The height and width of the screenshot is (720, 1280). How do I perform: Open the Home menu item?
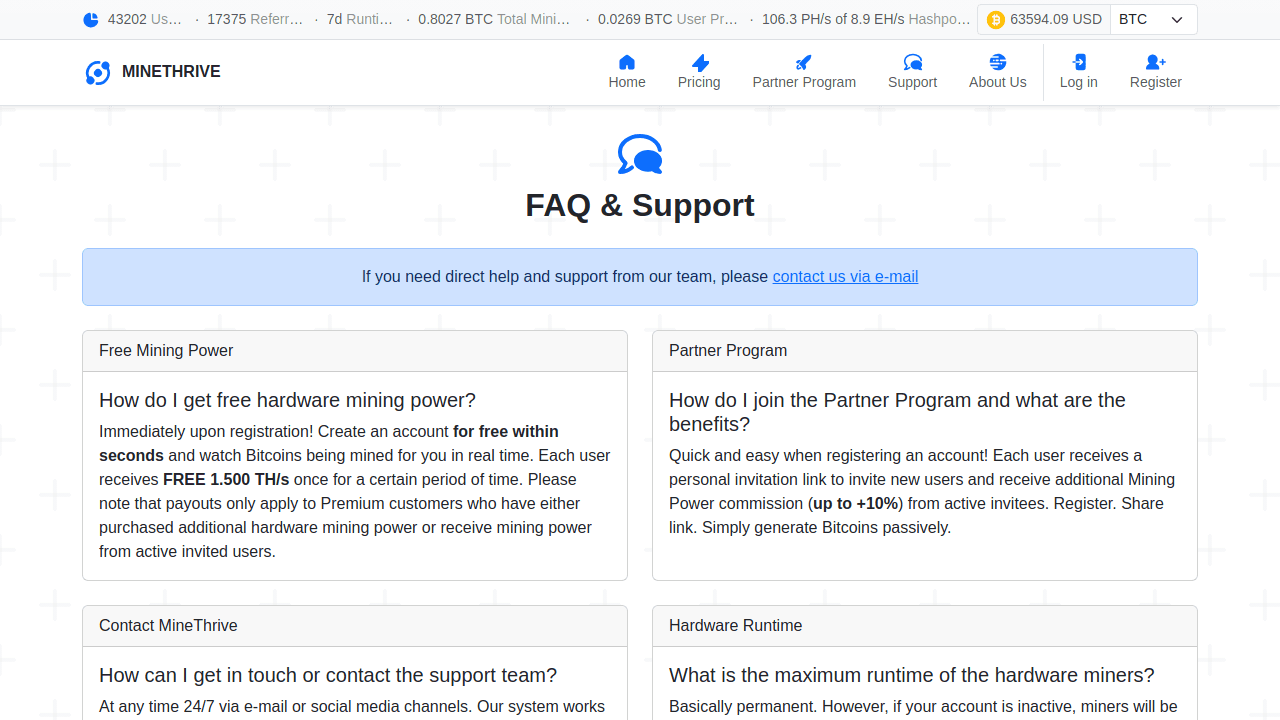627,82
